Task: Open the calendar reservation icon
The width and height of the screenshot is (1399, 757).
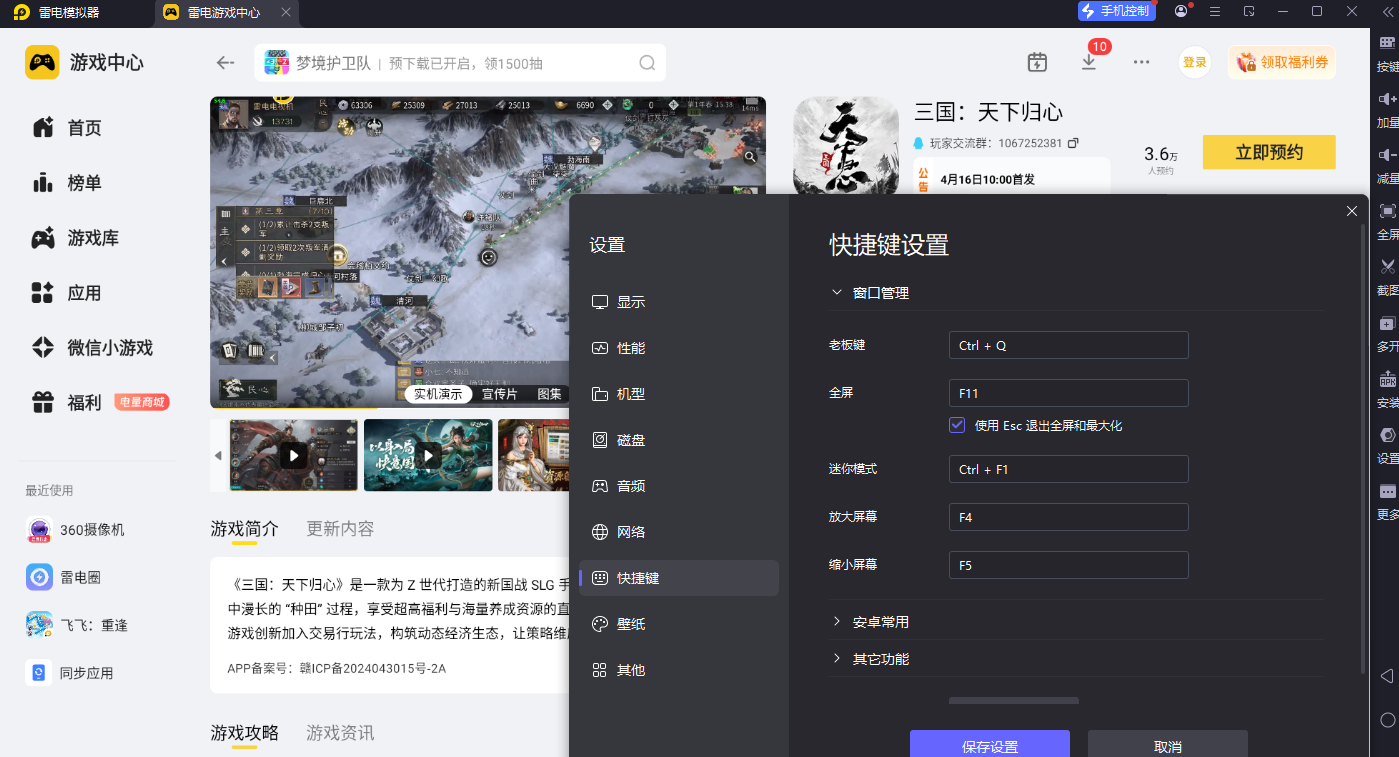Action: tap(1037, 62)
